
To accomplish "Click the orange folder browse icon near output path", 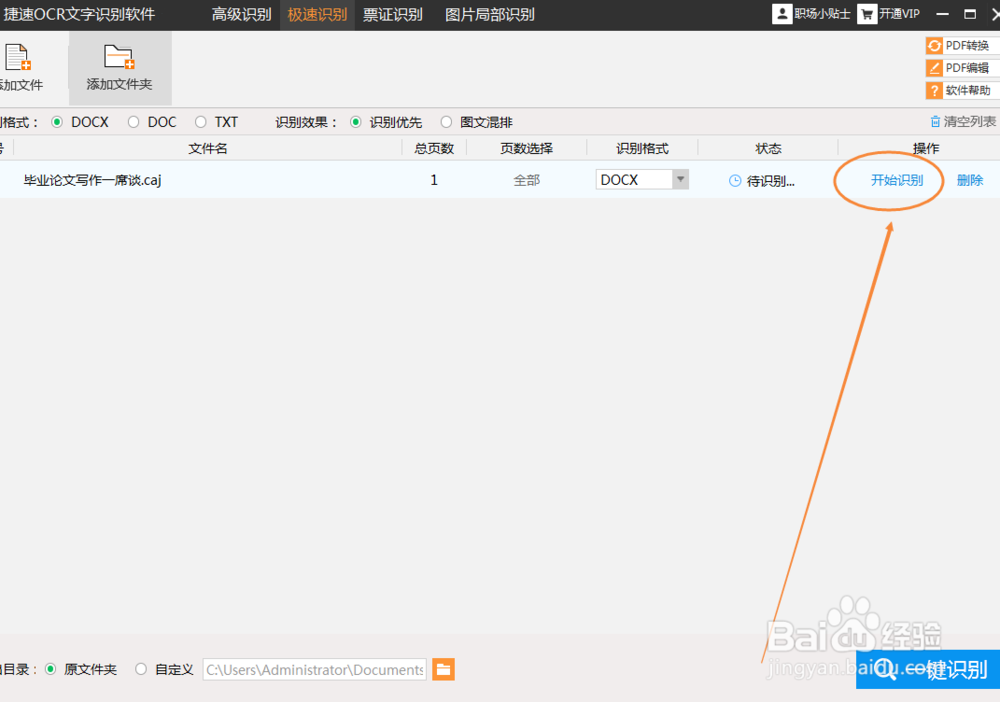I will point(441,669).
